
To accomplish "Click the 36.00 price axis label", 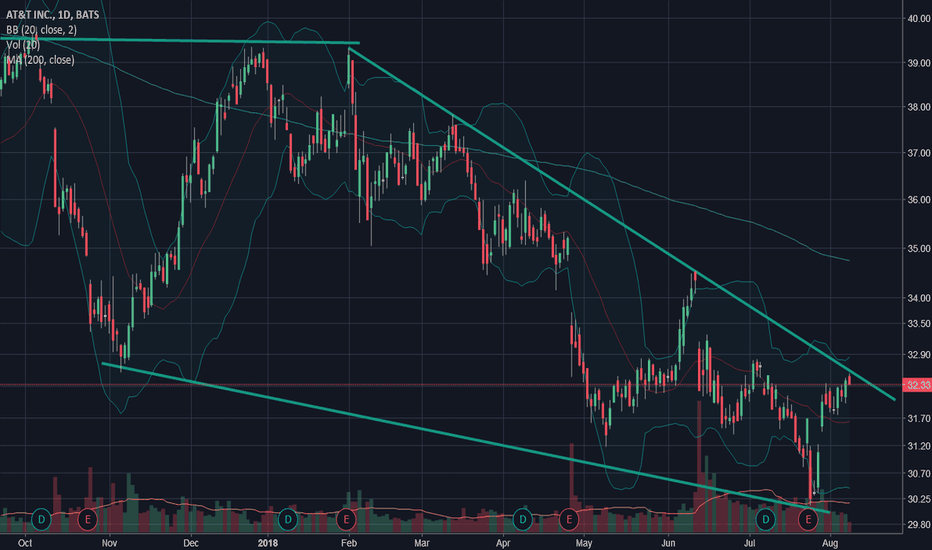I will click(x=918, y=200).
